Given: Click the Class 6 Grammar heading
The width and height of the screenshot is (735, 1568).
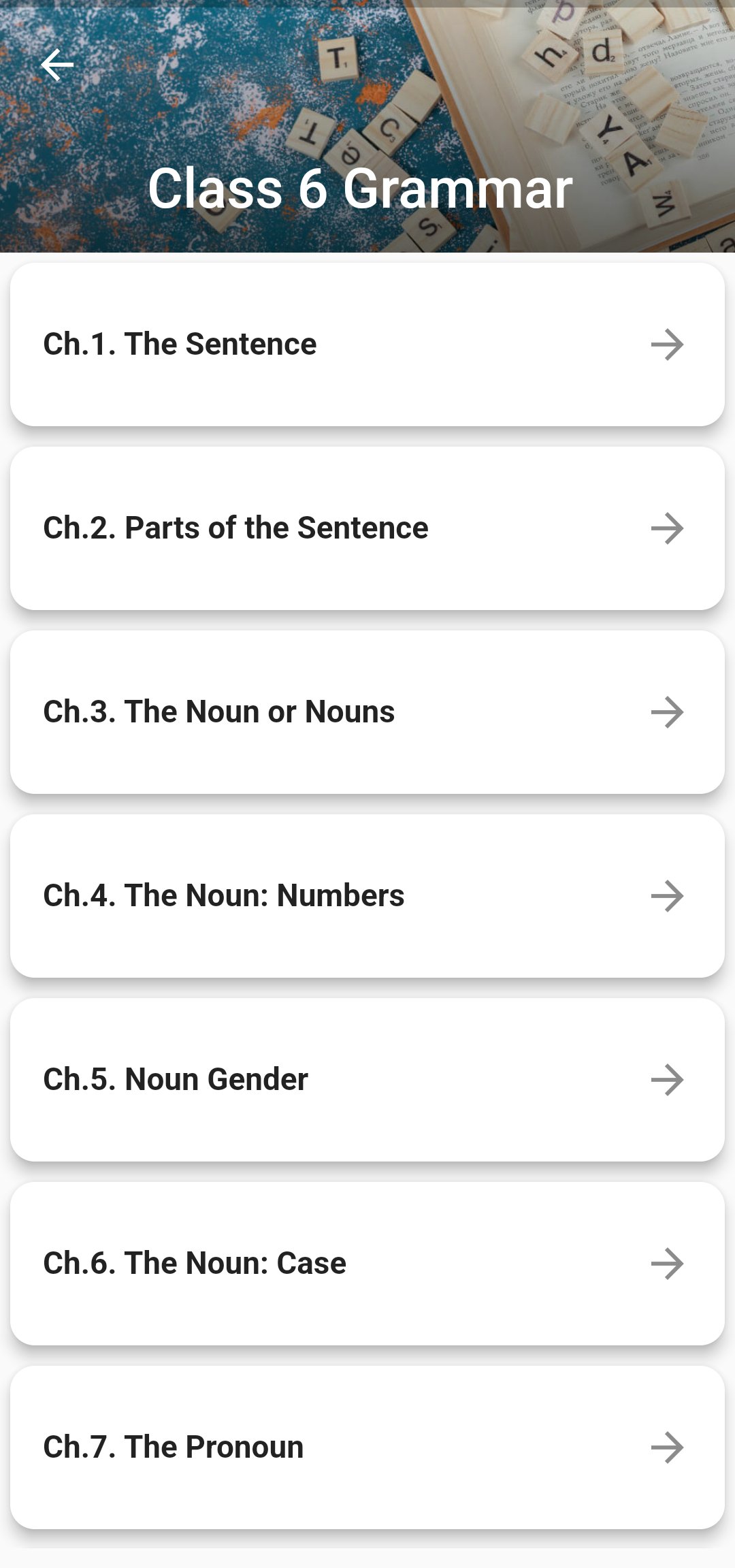Looking at the screenshot, I should 360,189.
